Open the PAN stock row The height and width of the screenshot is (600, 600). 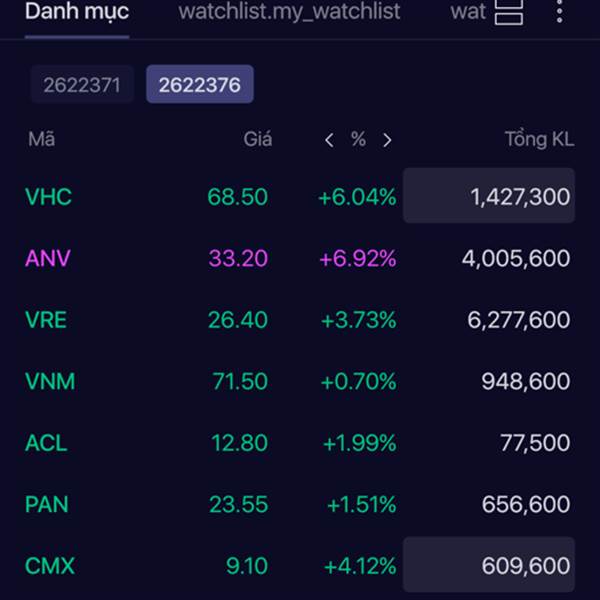pyautogui.click(x=300, y=504)
